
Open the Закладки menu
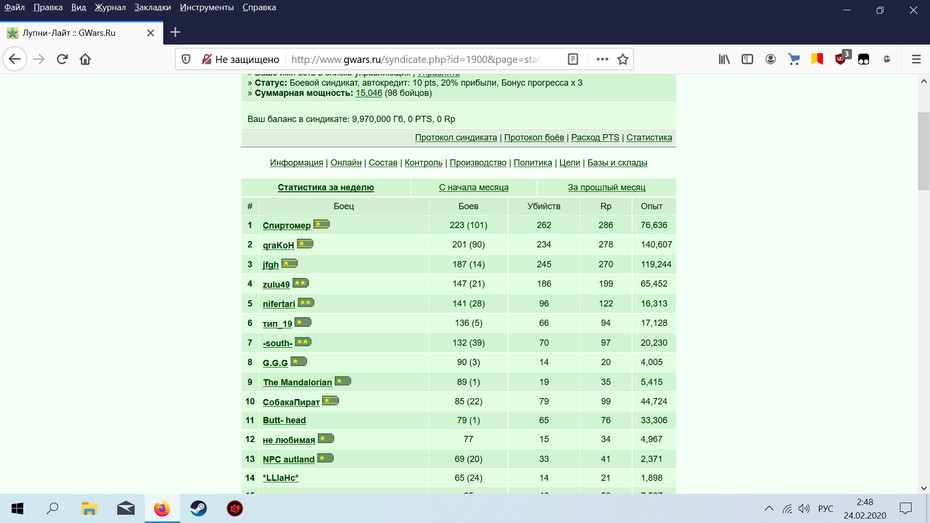click(x=152, y=8)
